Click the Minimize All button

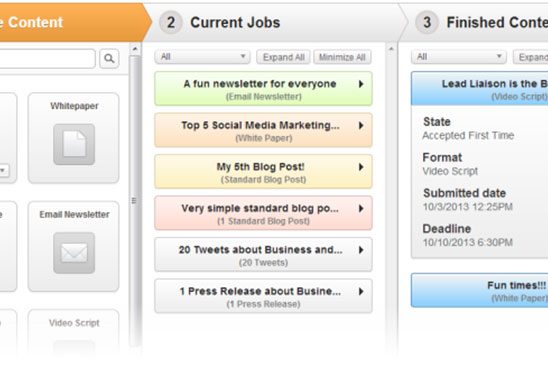[x=342, y=57]
